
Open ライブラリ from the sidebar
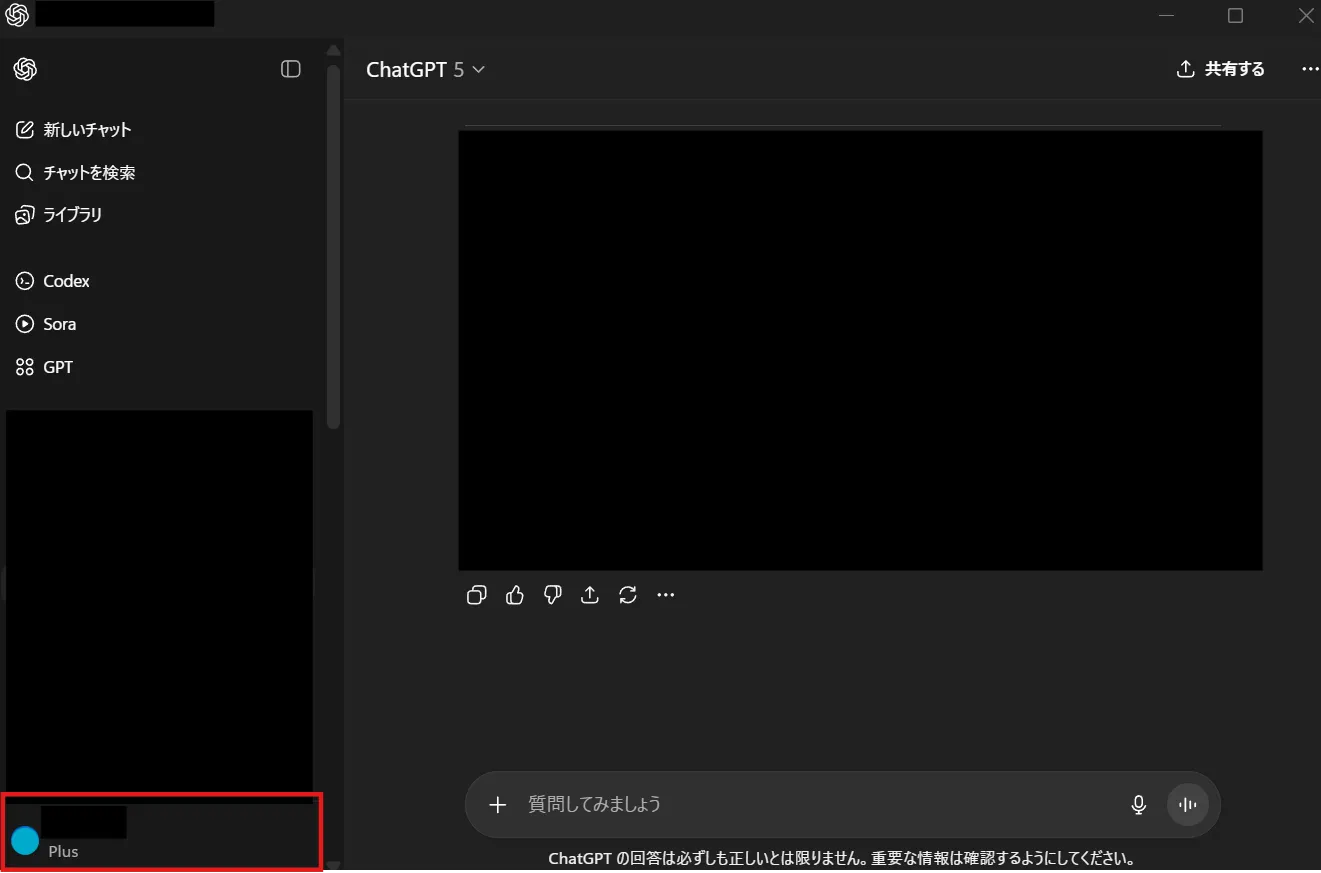click(x=72, y=215)
